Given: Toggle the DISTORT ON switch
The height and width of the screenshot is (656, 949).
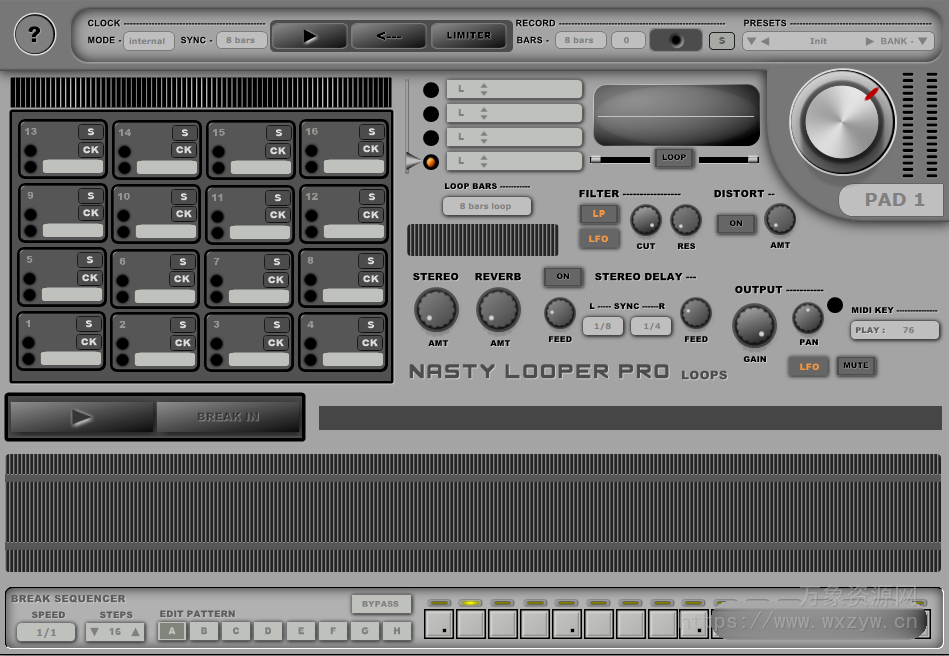Looking at the screenshot, I should [x=736, y=223].
